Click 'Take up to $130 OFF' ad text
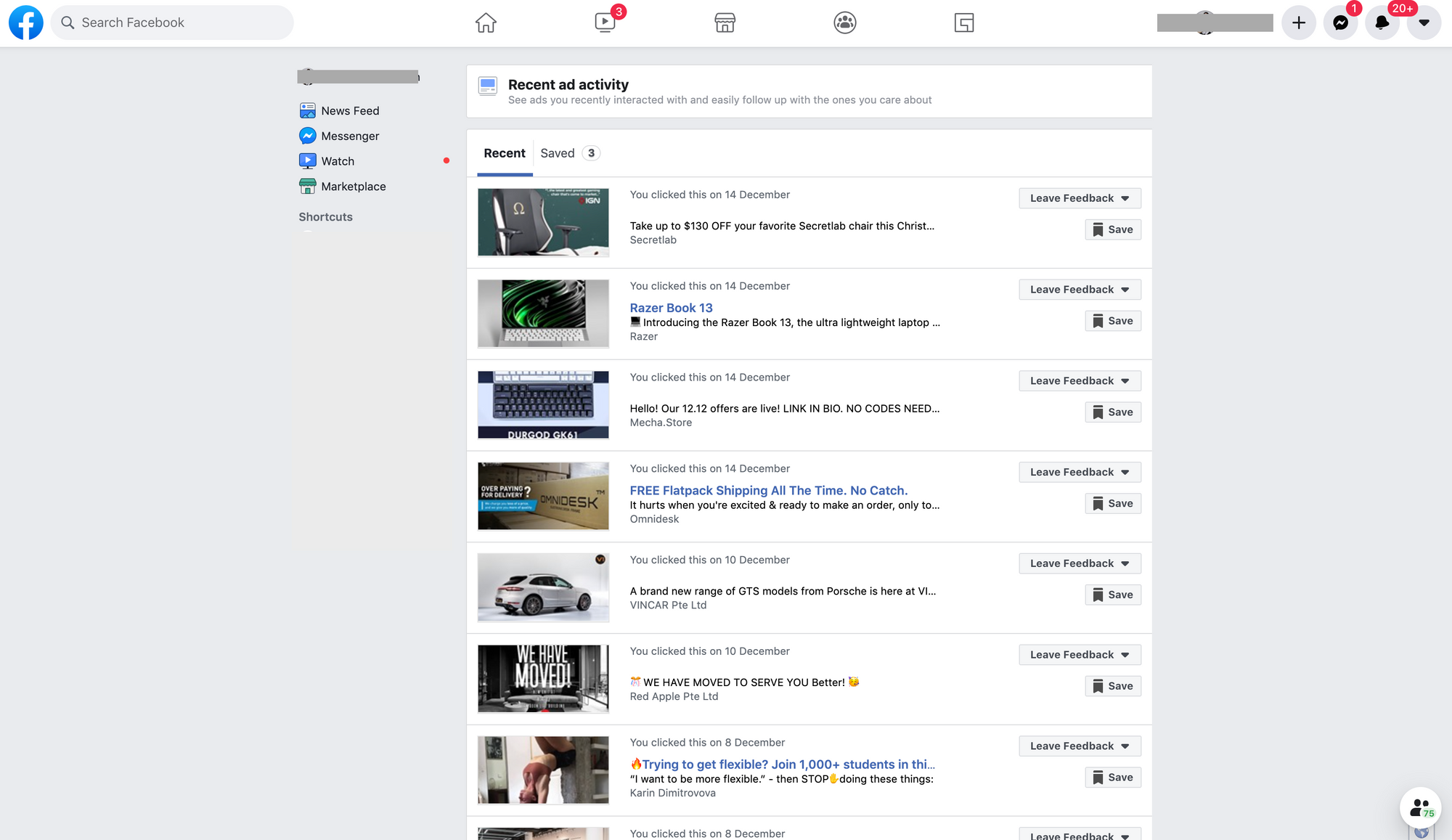The width and height of the screenshot is (1452, 840). (782, 226)
